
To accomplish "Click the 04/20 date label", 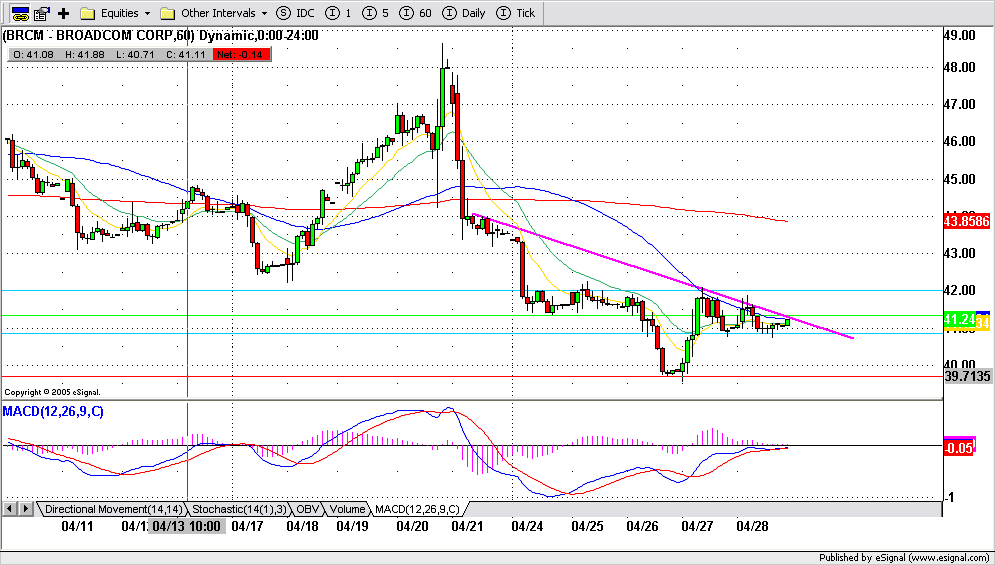I will [411, 526].
